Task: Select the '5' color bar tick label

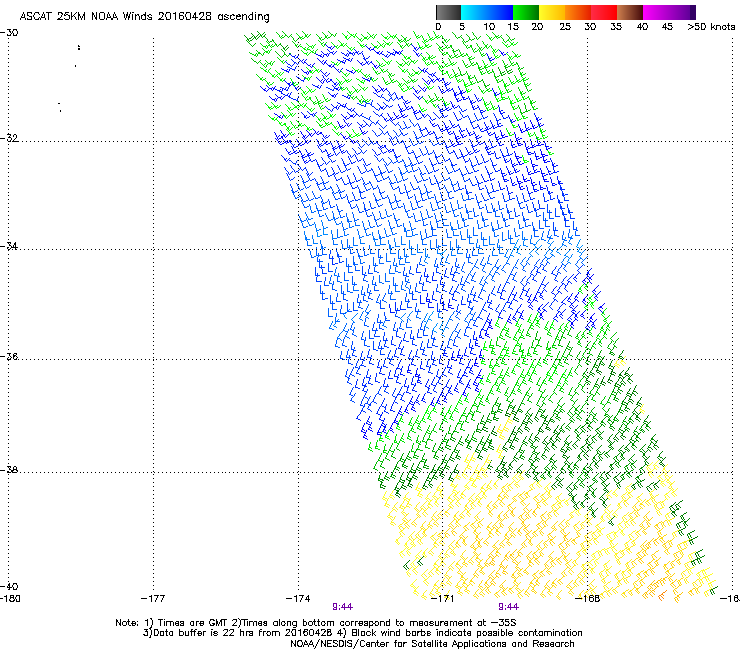Action: [x=462, y=27]
